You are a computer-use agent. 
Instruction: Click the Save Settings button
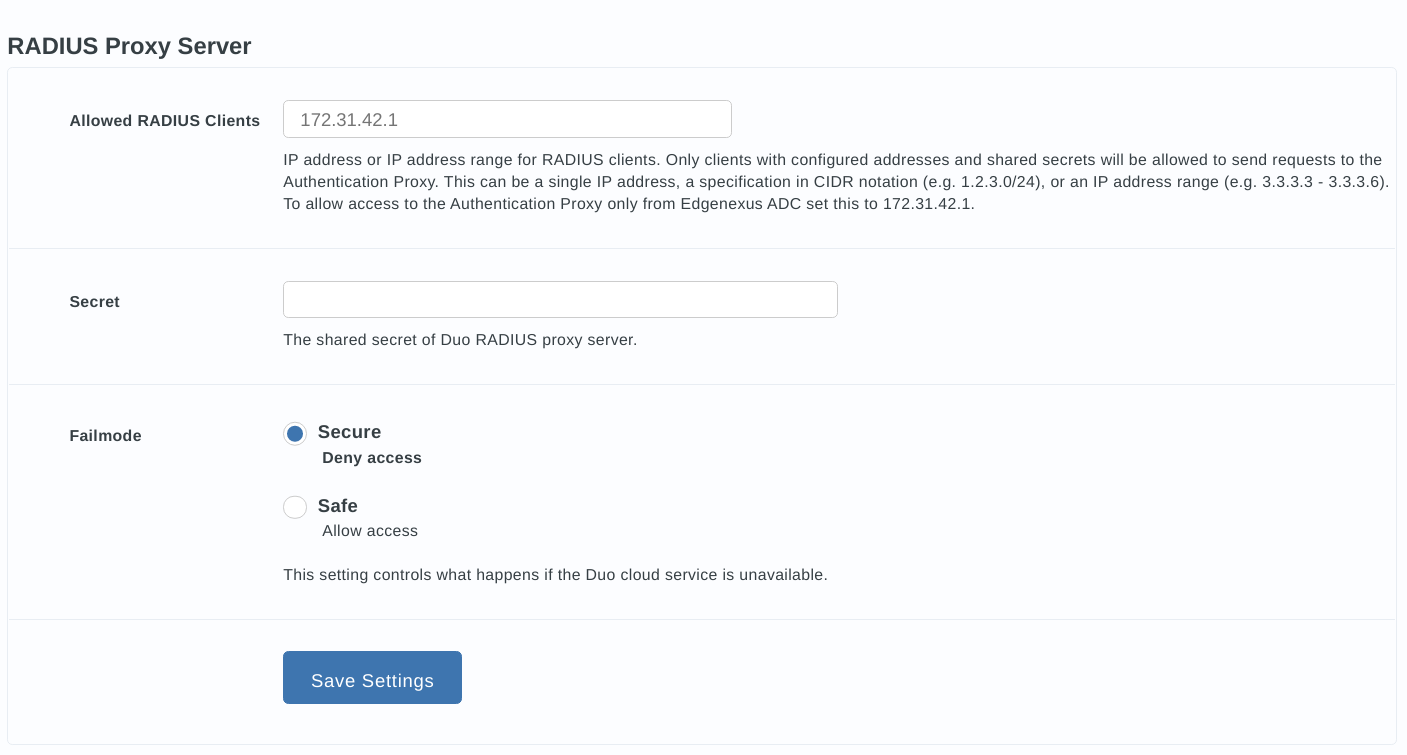click(372, 677)
